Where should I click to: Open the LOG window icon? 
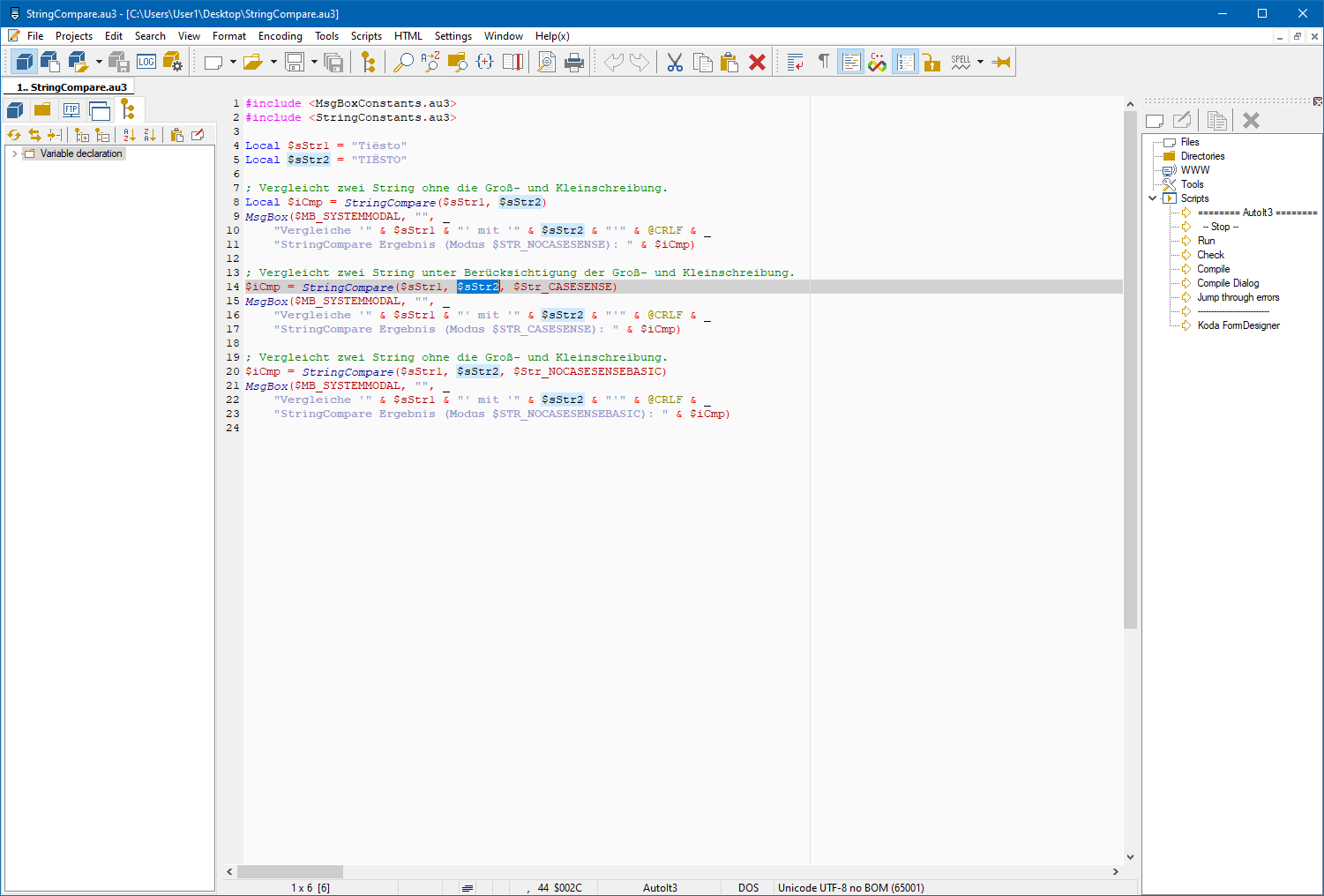[x=146, y=62]
